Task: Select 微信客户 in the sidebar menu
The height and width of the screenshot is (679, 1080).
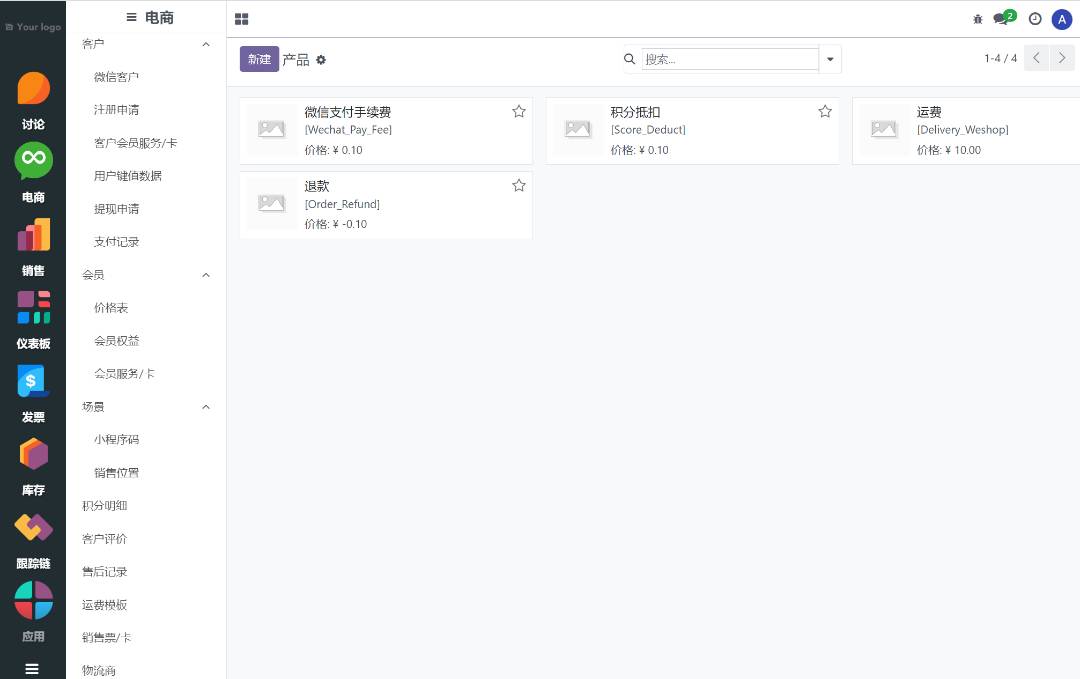Action: click(x=116, y=77)
